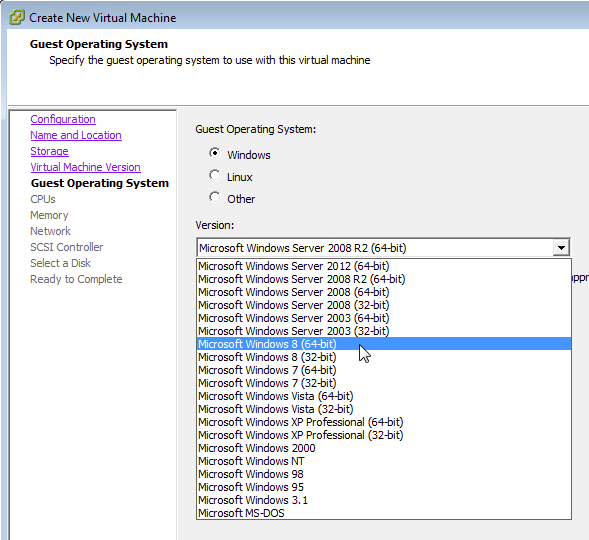Image resolution: width=589 pixels, height=540 pixels.
Task: Select Microsoft Windows 8 (64-bit)
Action: [384, 344]
